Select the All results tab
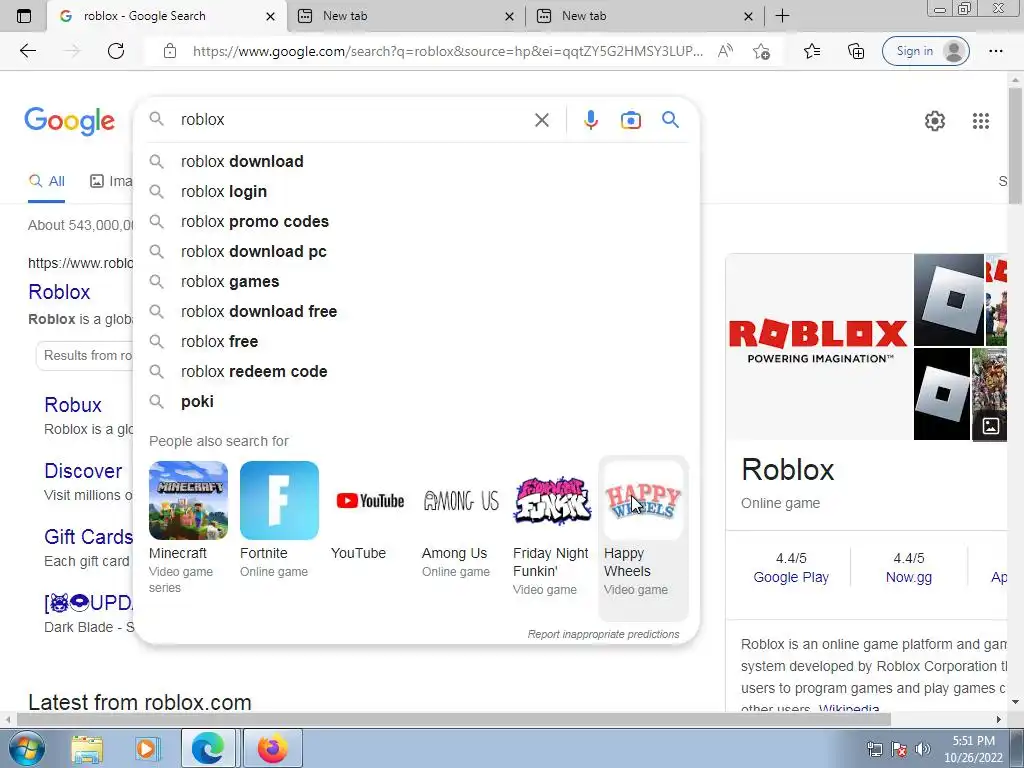The width and height of the screenshot is (1024, 768). (46, 182)
